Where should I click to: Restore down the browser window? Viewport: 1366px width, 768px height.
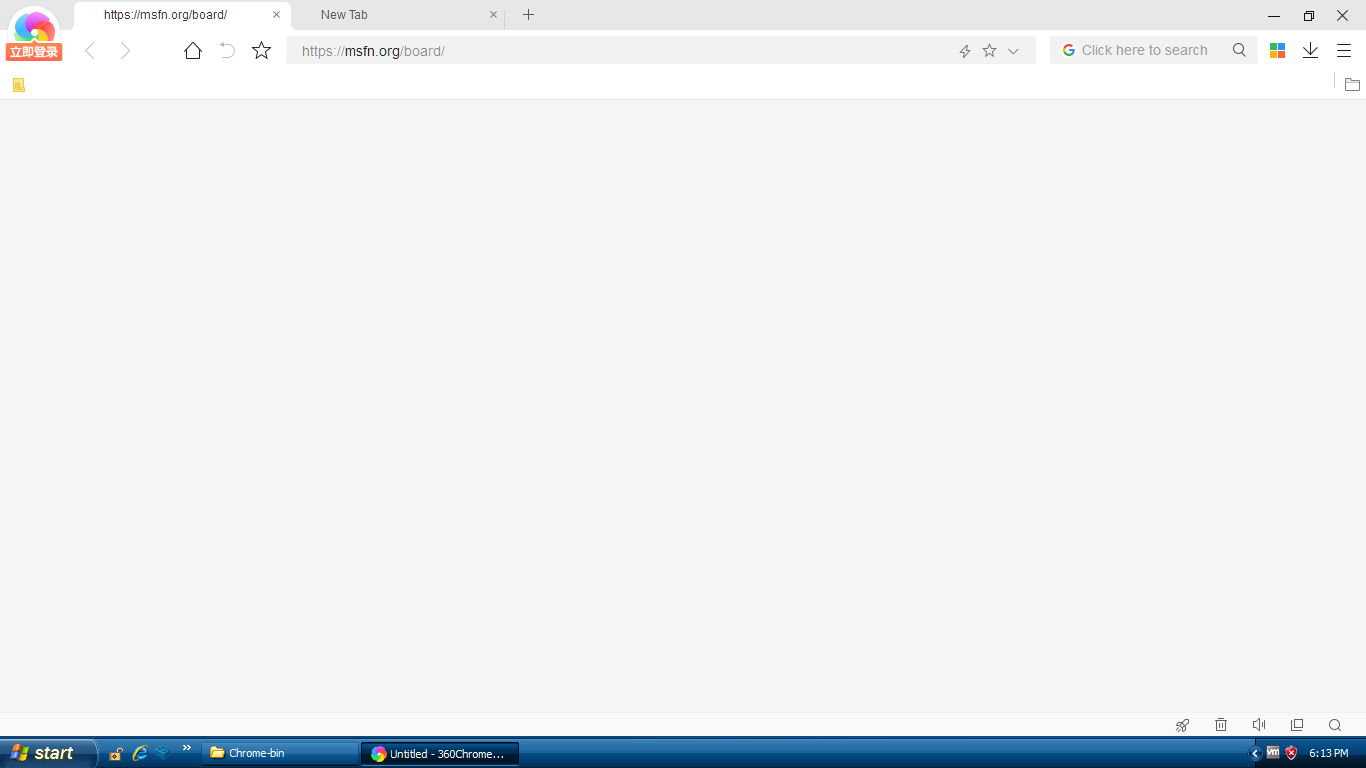(1309, 16)
